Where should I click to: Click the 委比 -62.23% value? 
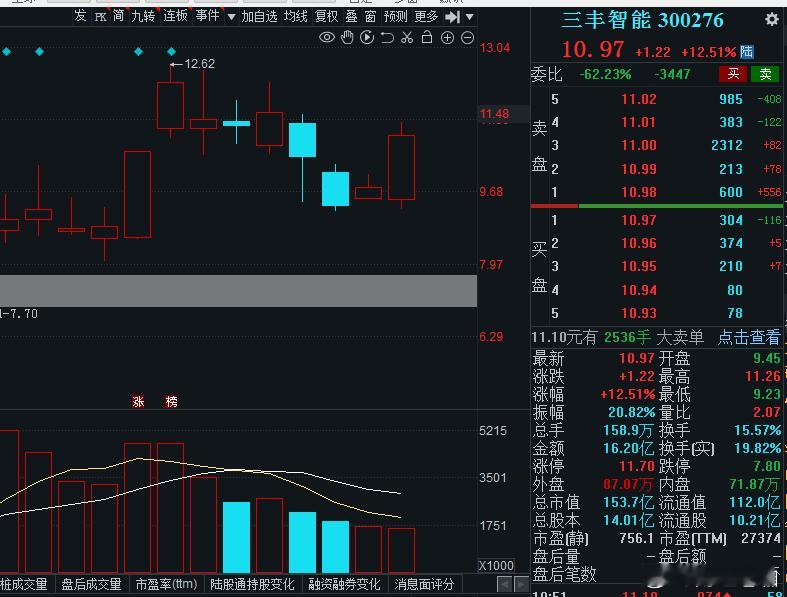point(605,74)
